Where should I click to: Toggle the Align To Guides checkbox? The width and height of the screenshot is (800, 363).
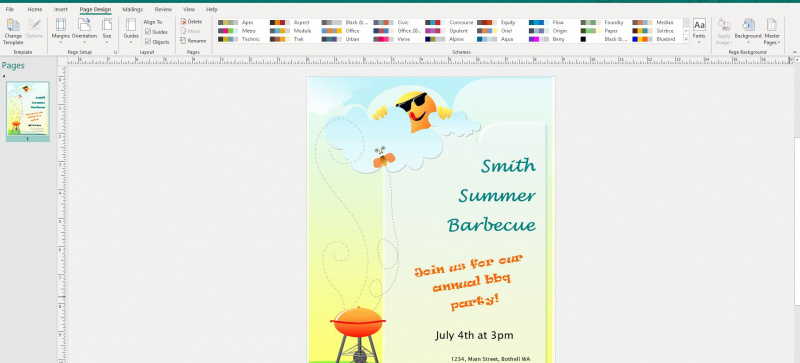point(156,32)
